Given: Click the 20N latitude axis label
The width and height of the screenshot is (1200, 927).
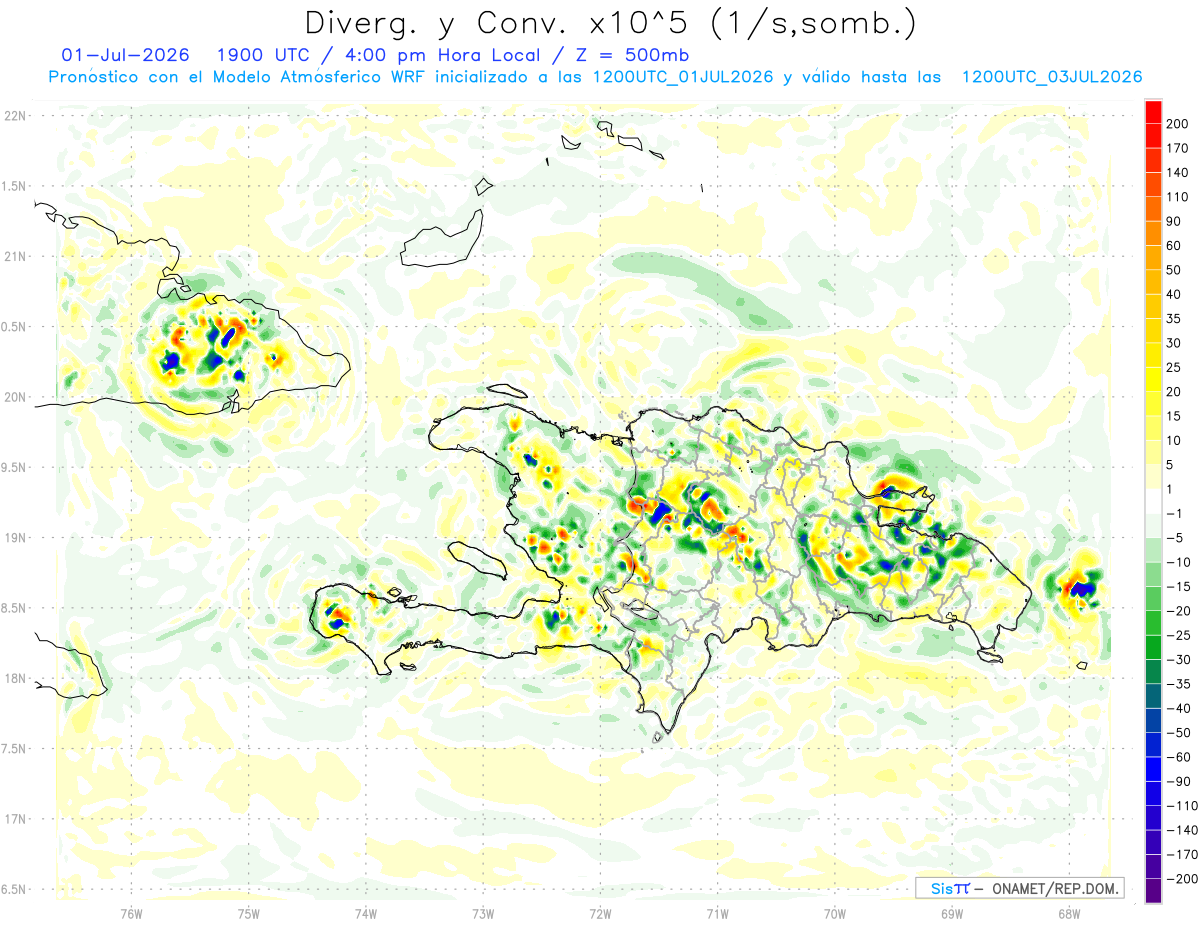Looking at the screenshot, I should pyautogui.click(x=15, y=397).
